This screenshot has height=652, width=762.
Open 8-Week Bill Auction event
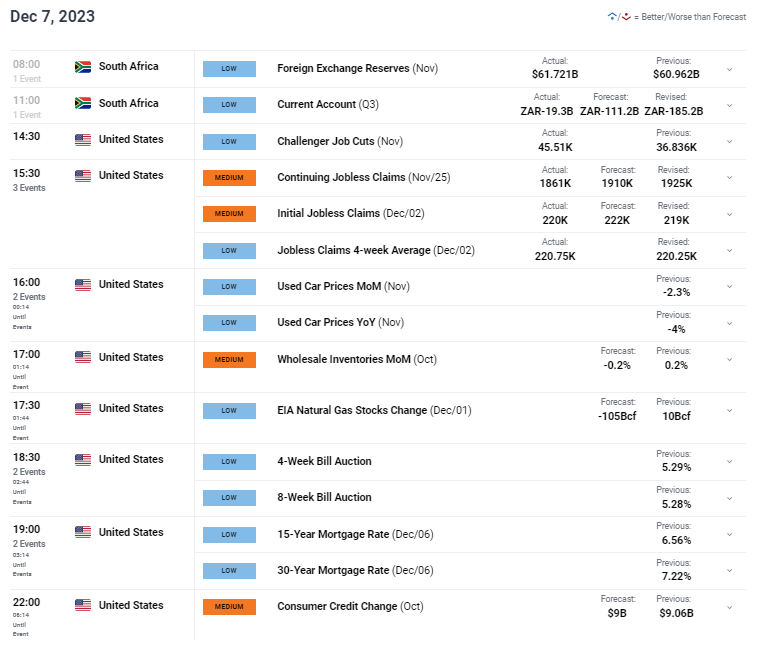(324, 498)
